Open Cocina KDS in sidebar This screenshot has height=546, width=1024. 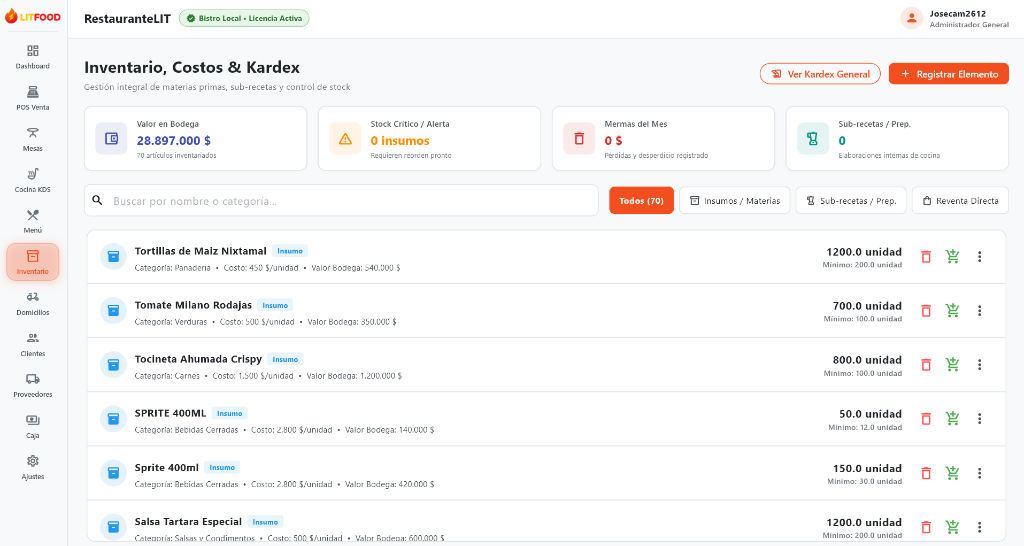click(x=33, y=180)
